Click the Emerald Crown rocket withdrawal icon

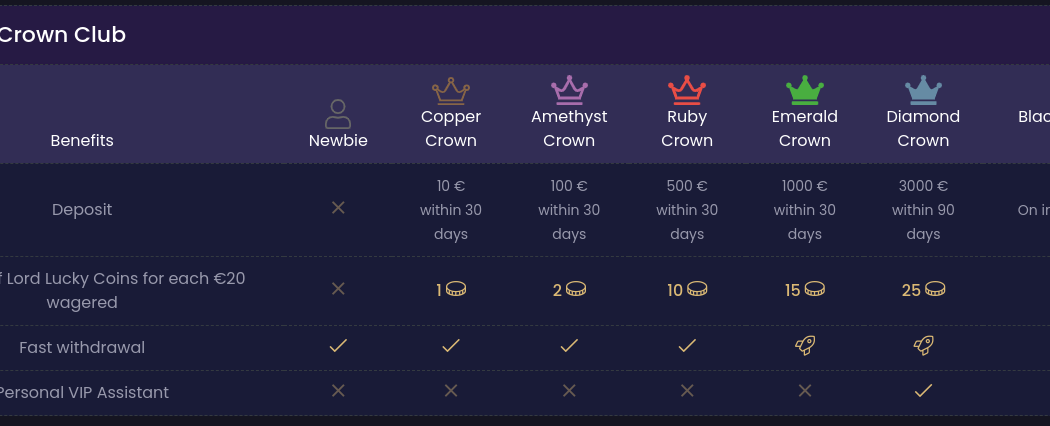pos(805,346)
